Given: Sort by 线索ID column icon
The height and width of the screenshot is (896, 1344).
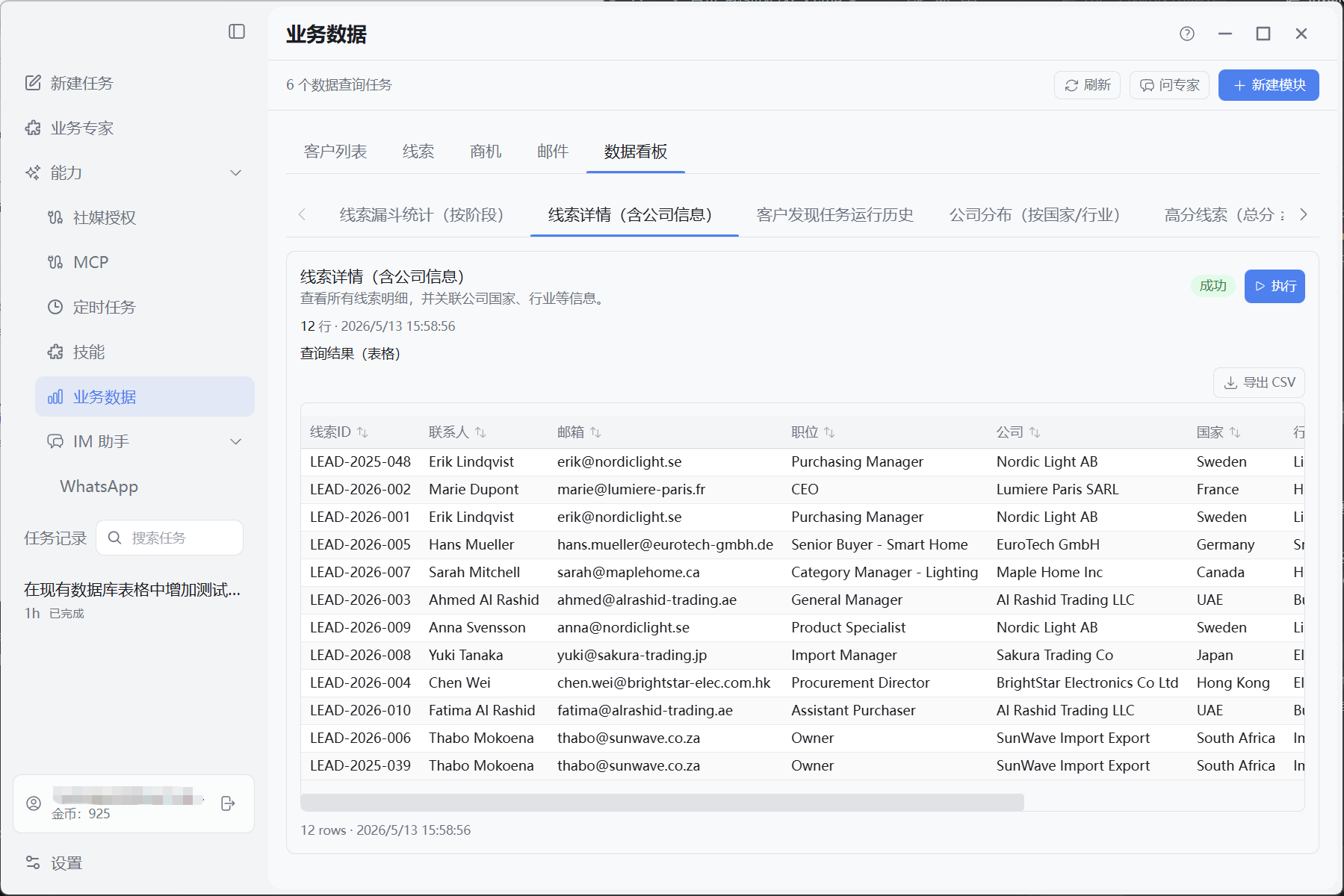Looking at the screenshot, I should 362,432.
